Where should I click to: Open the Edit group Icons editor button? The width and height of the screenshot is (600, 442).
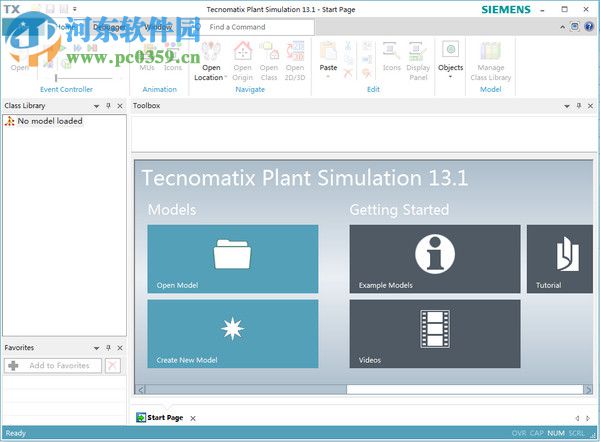(391, 57)
